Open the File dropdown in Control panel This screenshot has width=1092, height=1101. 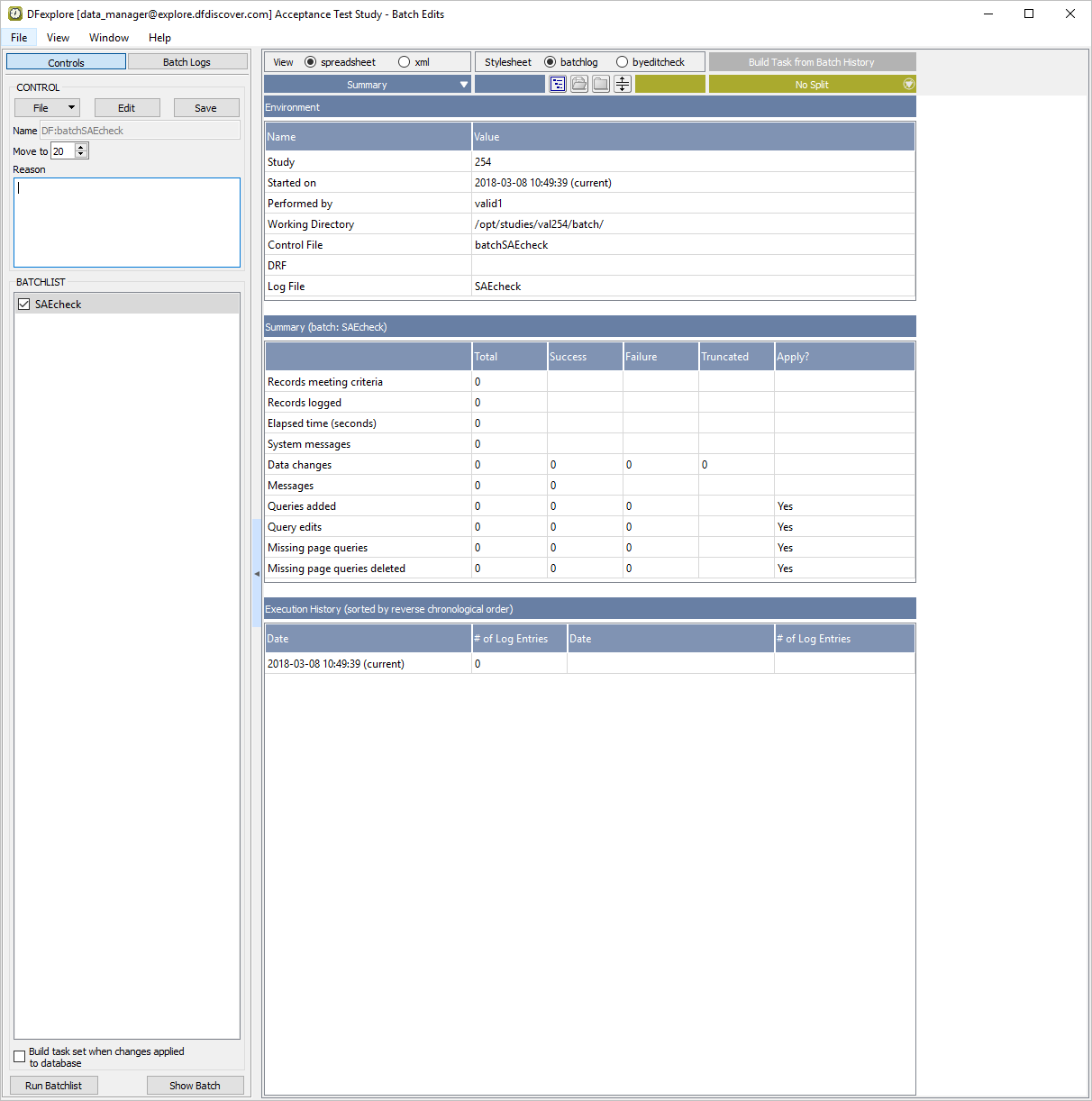(x=47, y=108)
